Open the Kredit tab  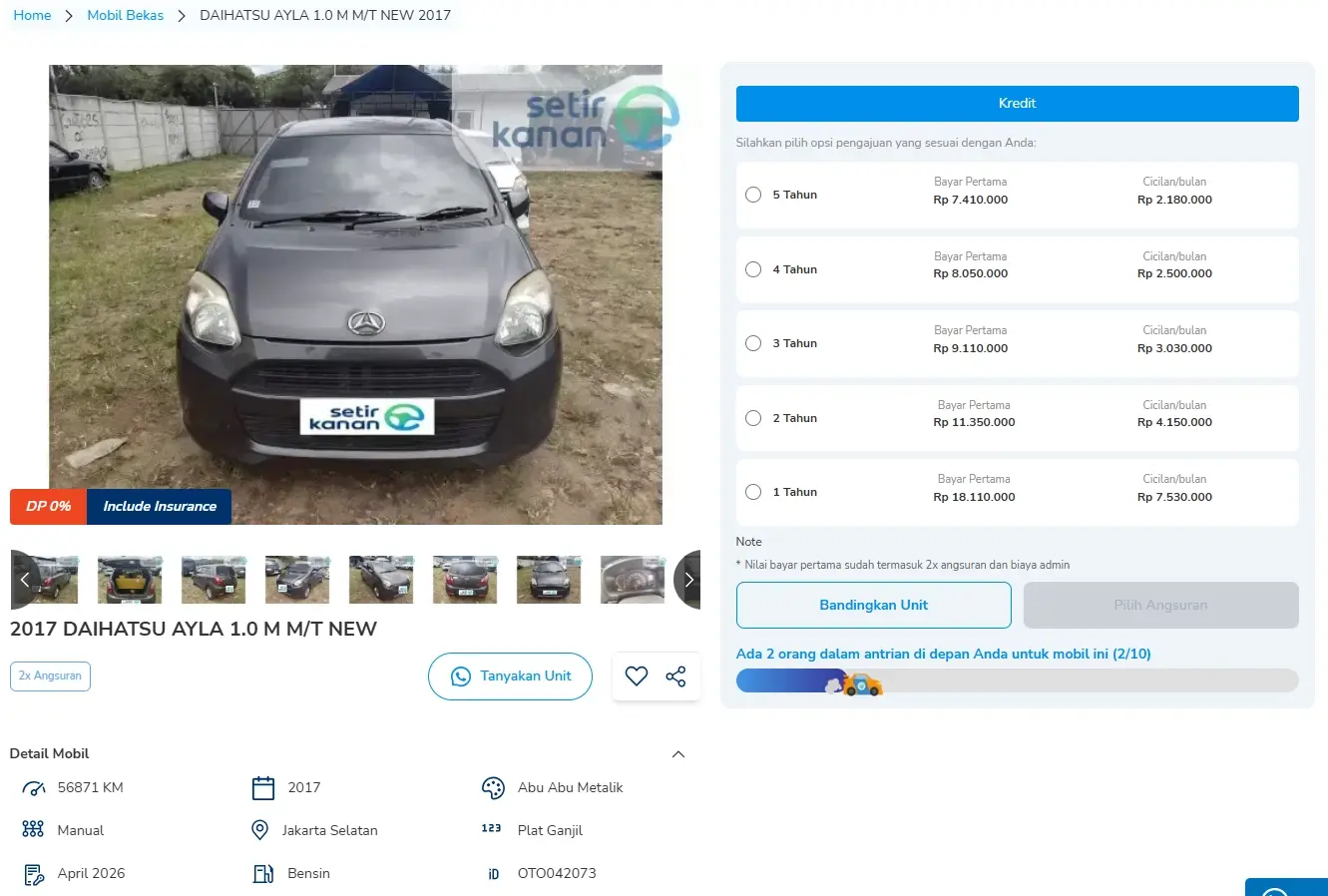[x=1017, y=104]
